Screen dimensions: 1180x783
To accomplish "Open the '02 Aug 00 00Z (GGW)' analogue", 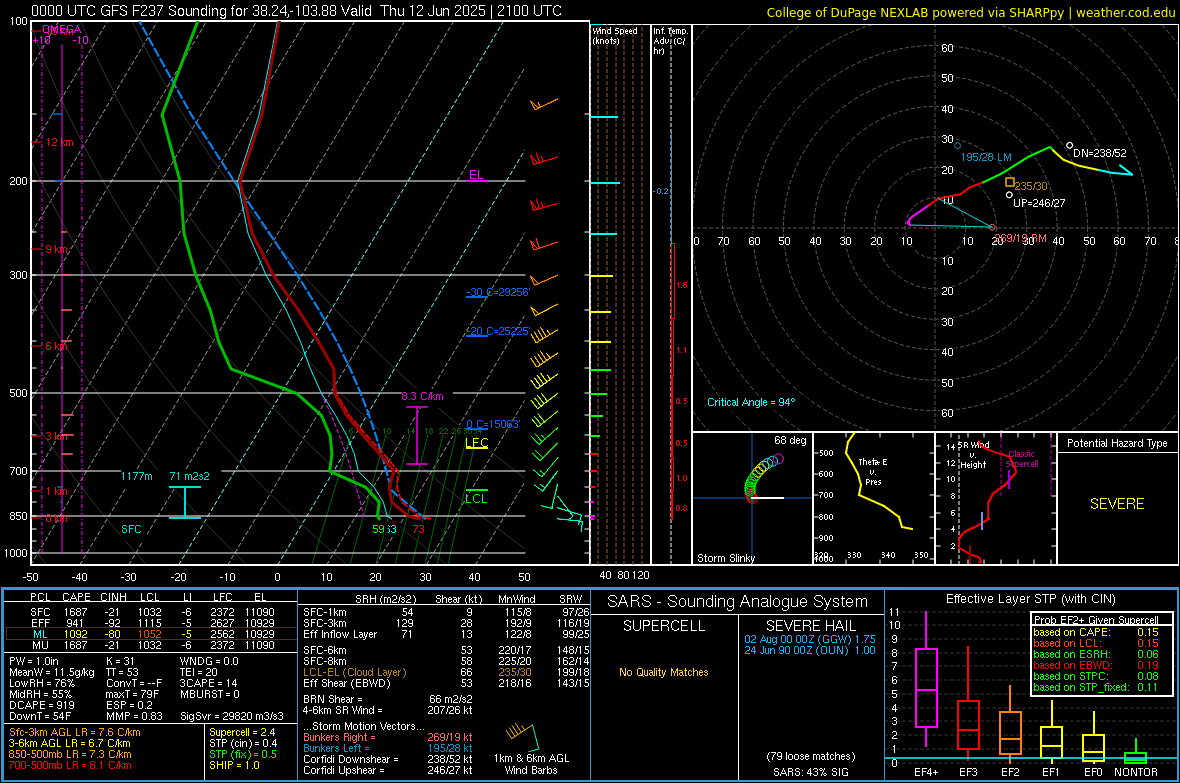I will tap(810, 638).
